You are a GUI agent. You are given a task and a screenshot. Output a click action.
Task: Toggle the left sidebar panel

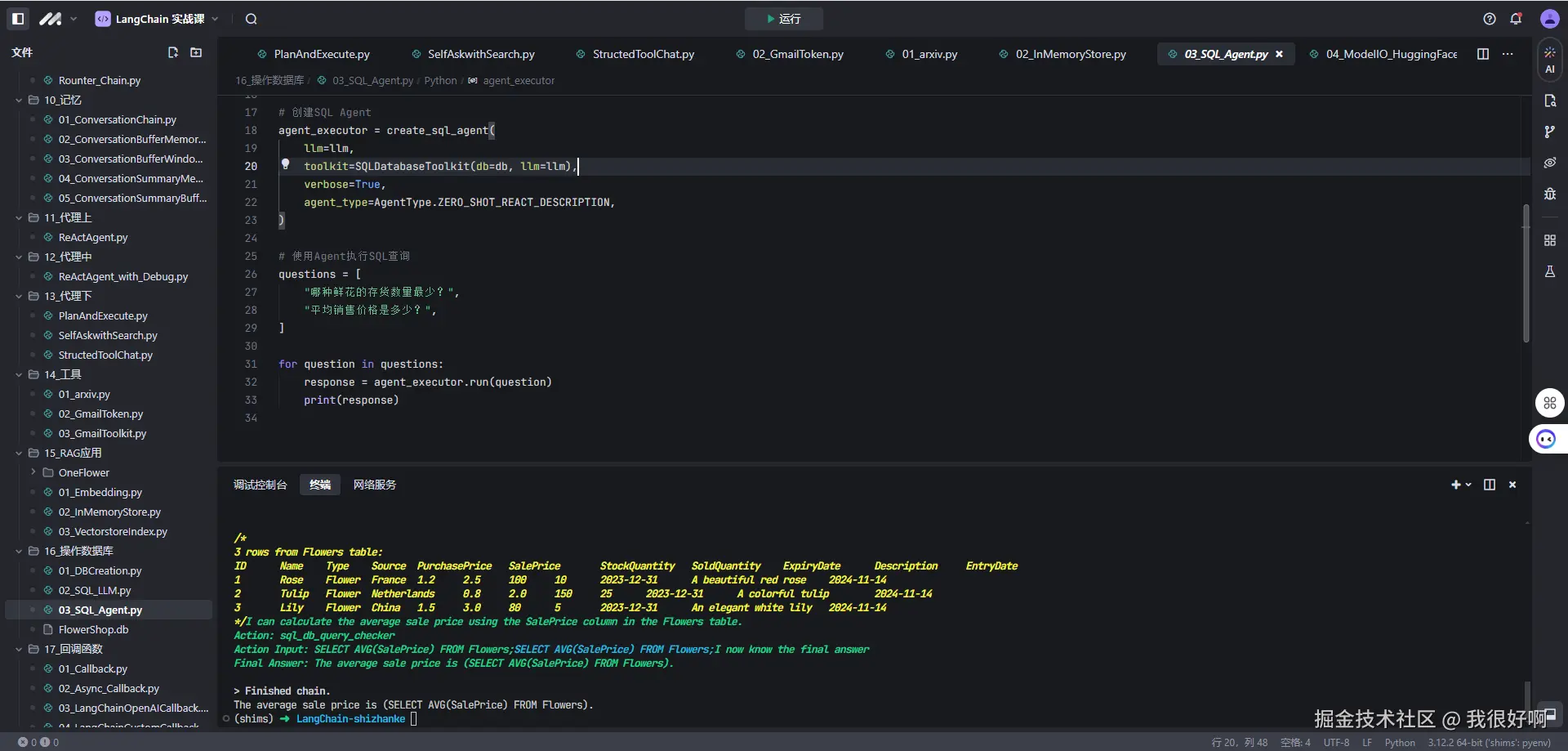pos(18,19)
